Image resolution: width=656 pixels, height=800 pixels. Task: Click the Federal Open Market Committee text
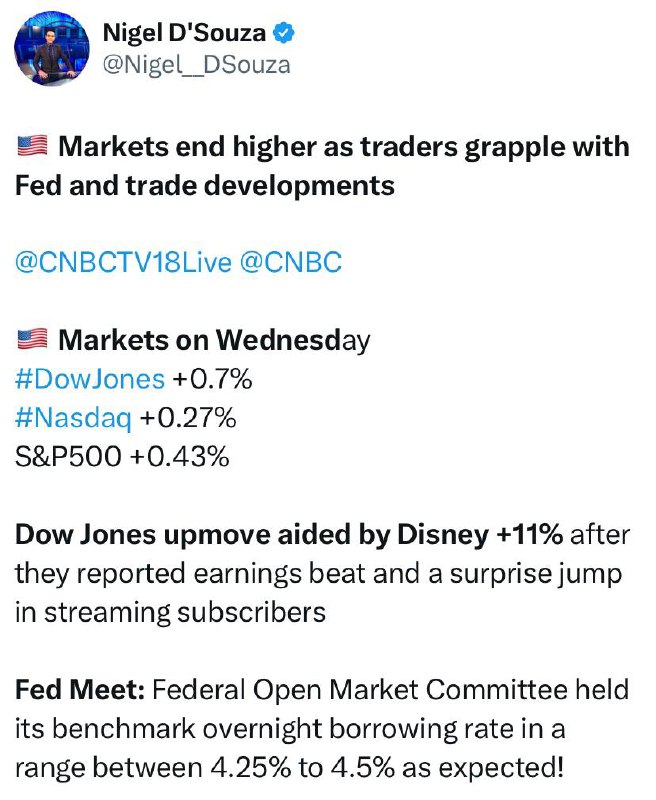click(360, 690)
